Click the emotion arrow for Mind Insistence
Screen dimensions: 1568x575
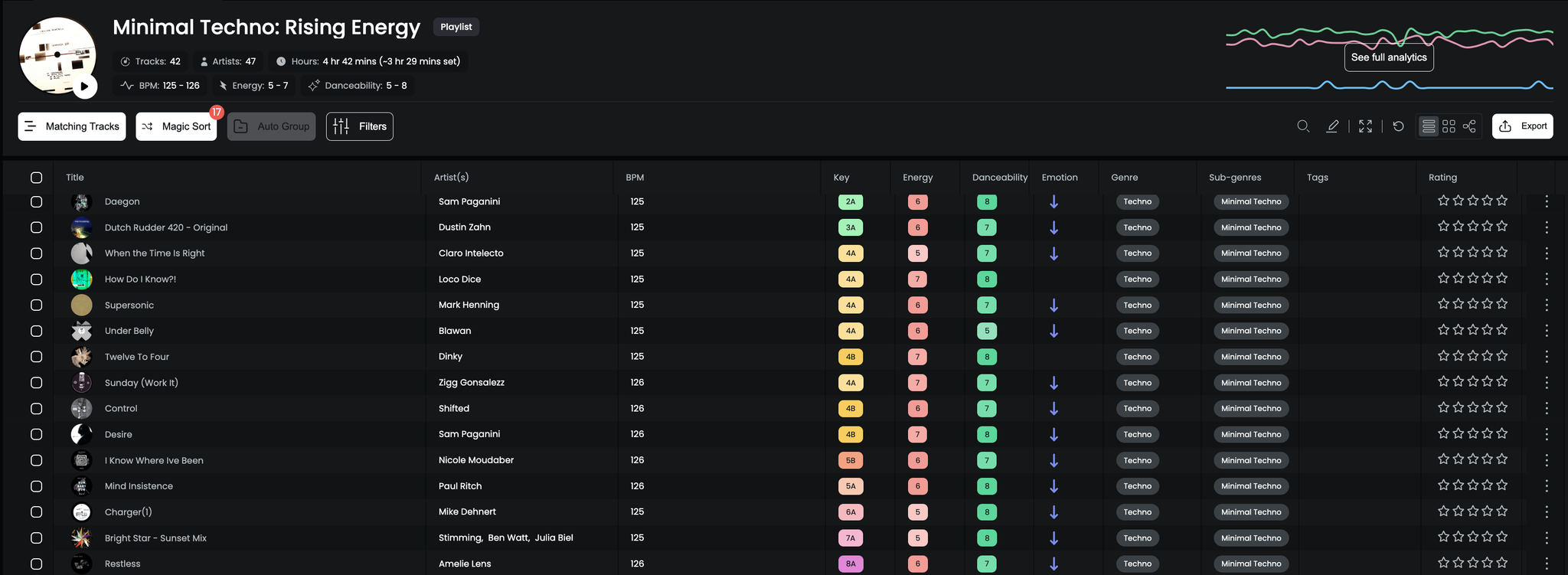[x=1053, y=486]
